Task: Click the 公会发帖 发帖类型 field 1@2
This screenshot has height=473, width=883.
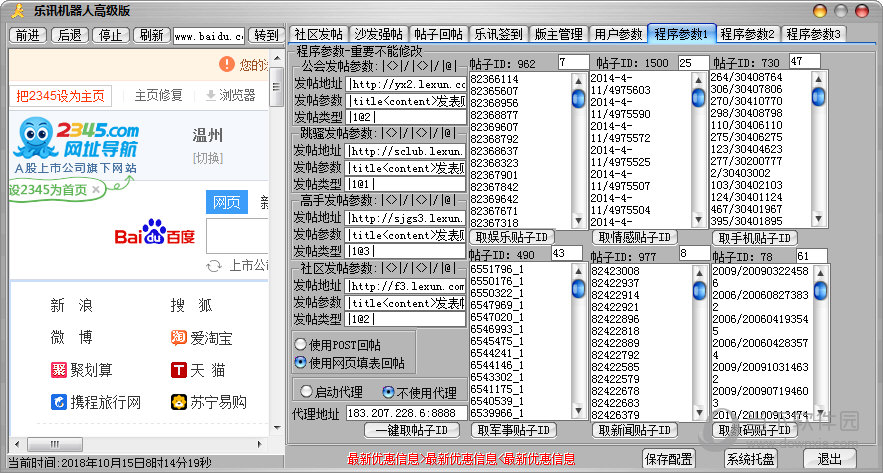Action: tap(406, 118)
